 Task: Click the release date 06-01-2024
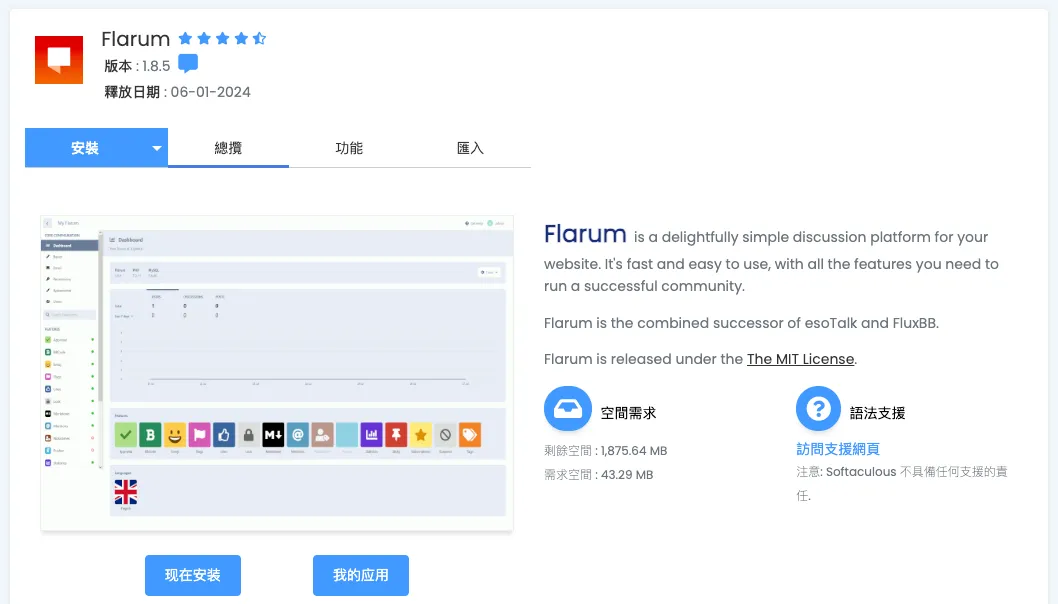[x=211, y=92]
